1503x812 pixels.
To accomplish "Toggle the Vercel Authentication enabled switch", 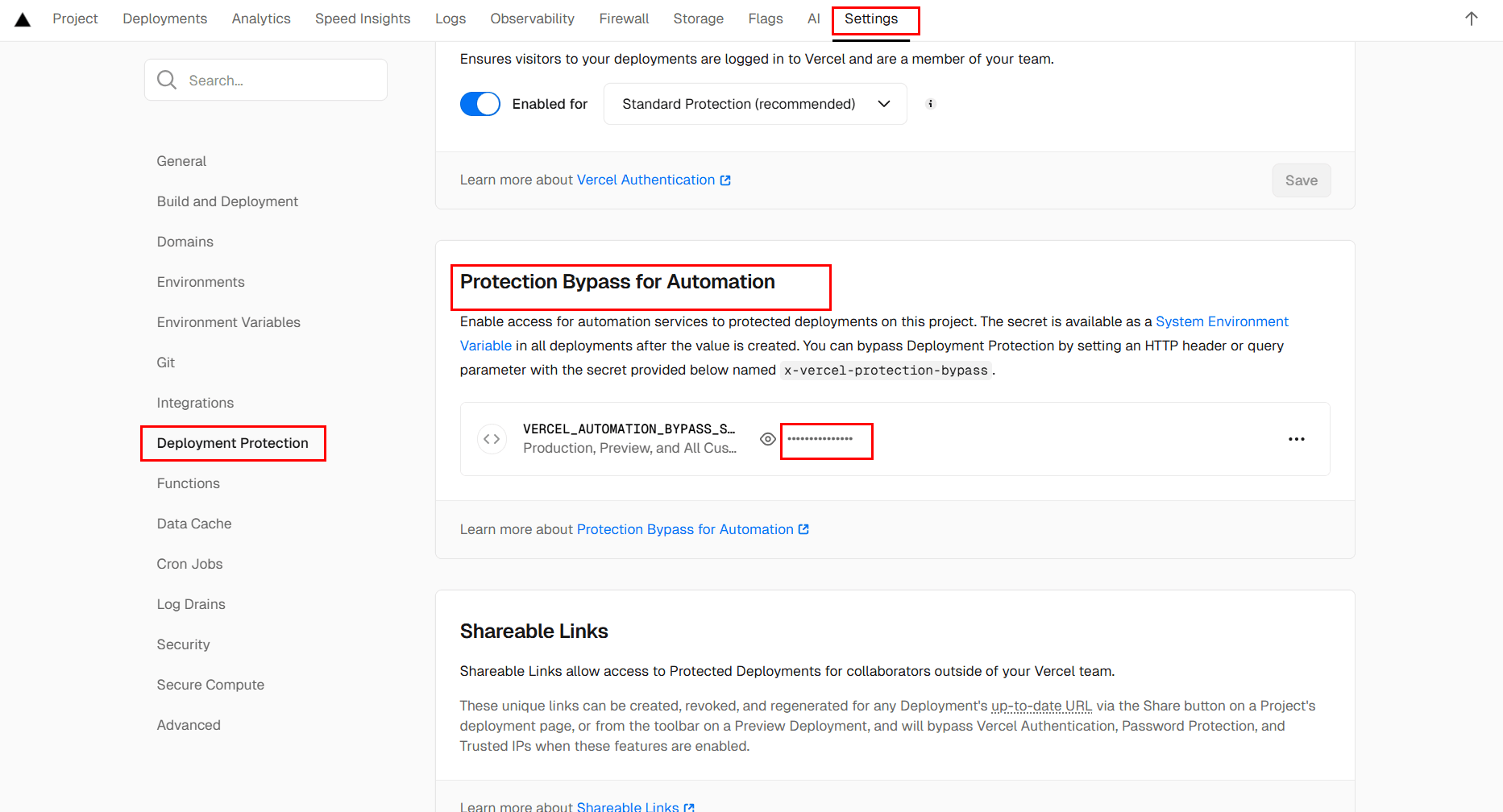I will click(x=480, y=104).
